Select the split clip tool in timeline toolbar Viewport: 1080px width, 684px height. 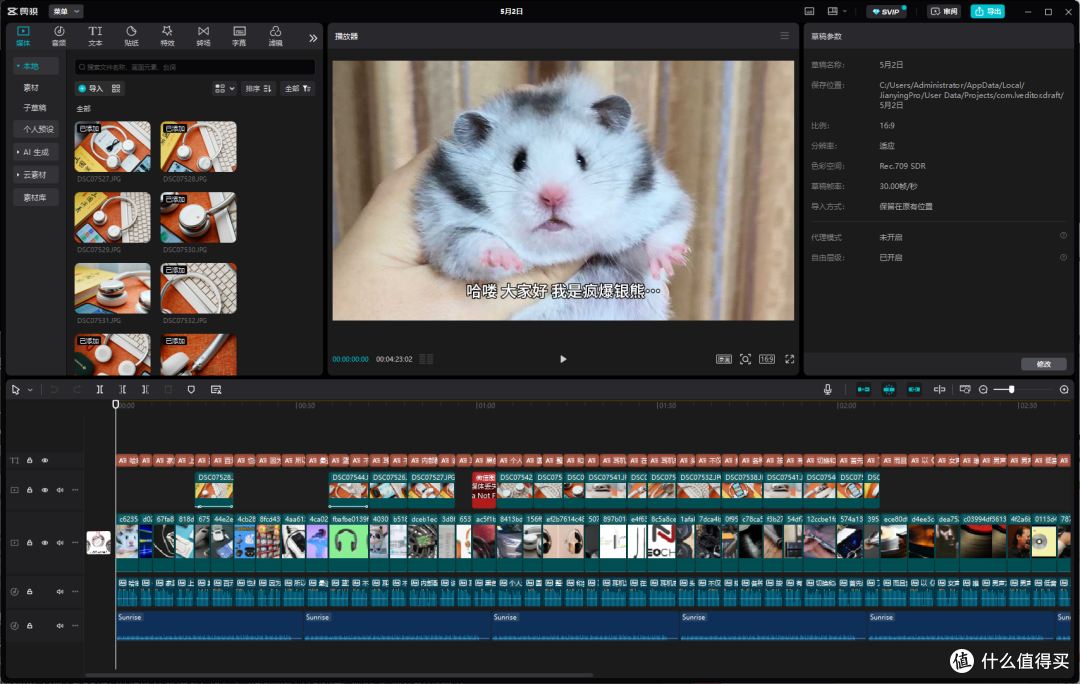click(x=100, y=389)
